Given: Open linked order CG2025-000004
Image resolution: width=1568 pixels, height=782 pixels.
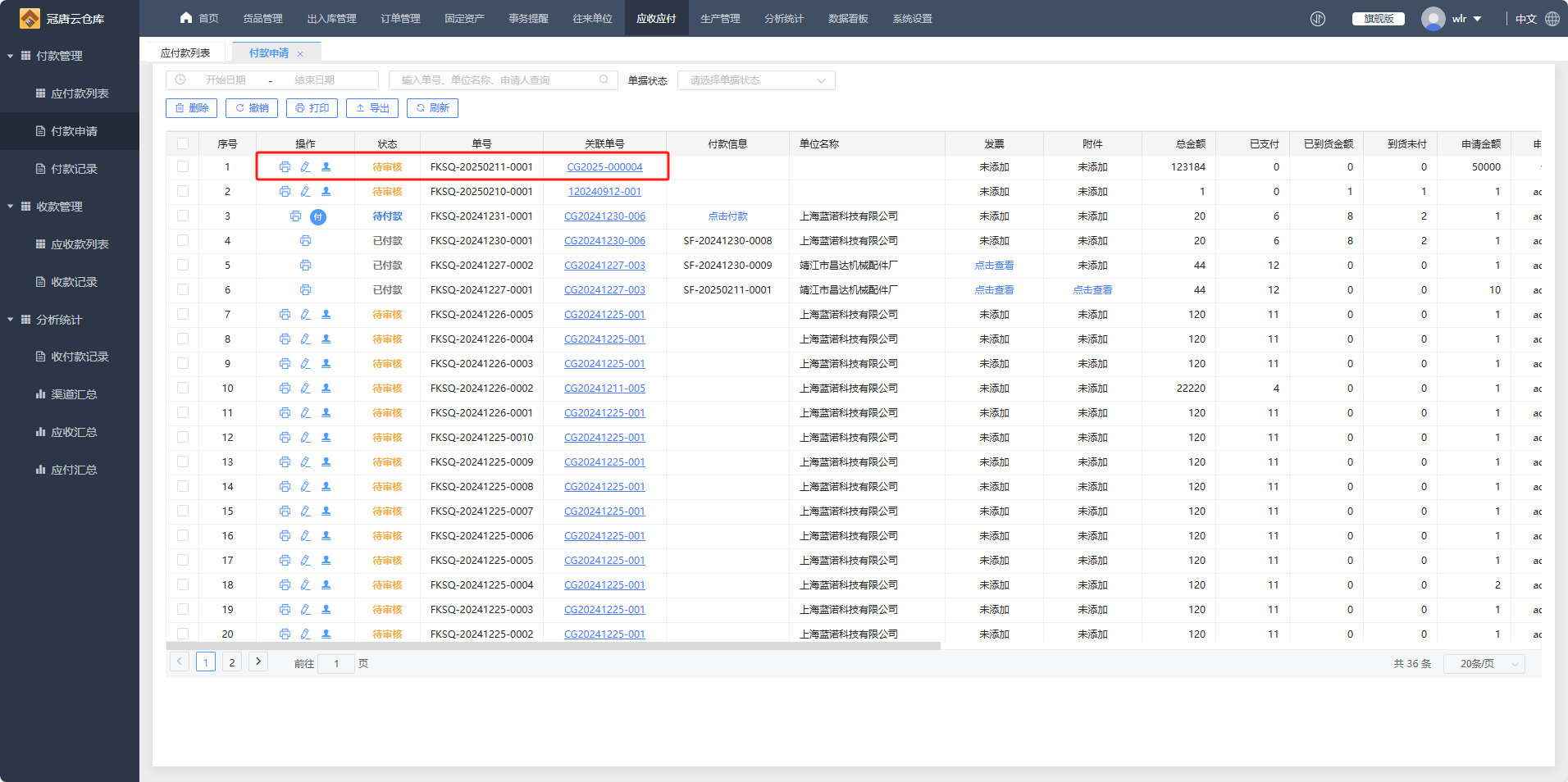Looking at the screenshot, I should (x=604, y=167).
